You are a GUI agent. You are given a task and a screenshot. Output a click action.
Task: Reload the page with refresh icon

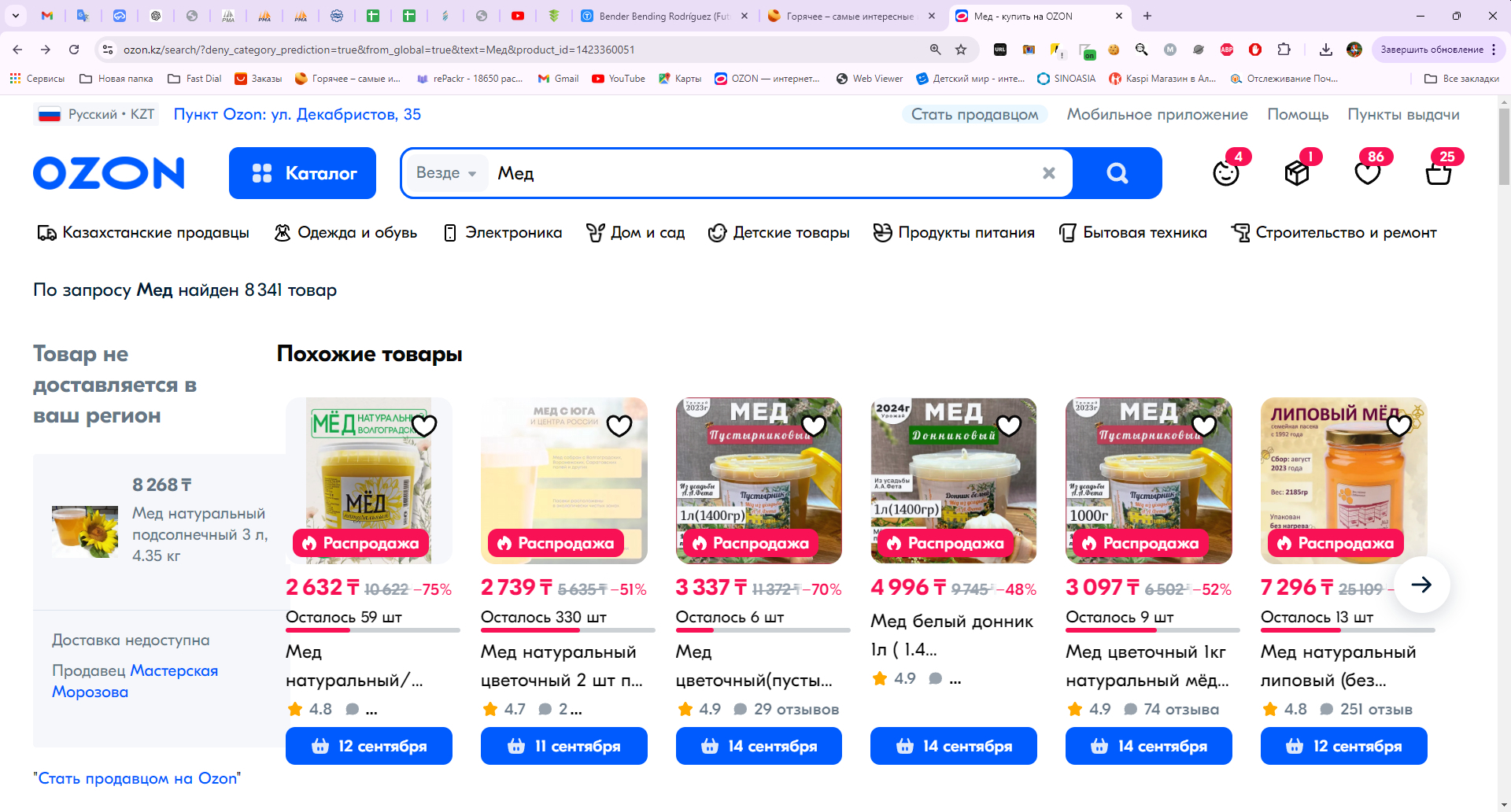74,50
